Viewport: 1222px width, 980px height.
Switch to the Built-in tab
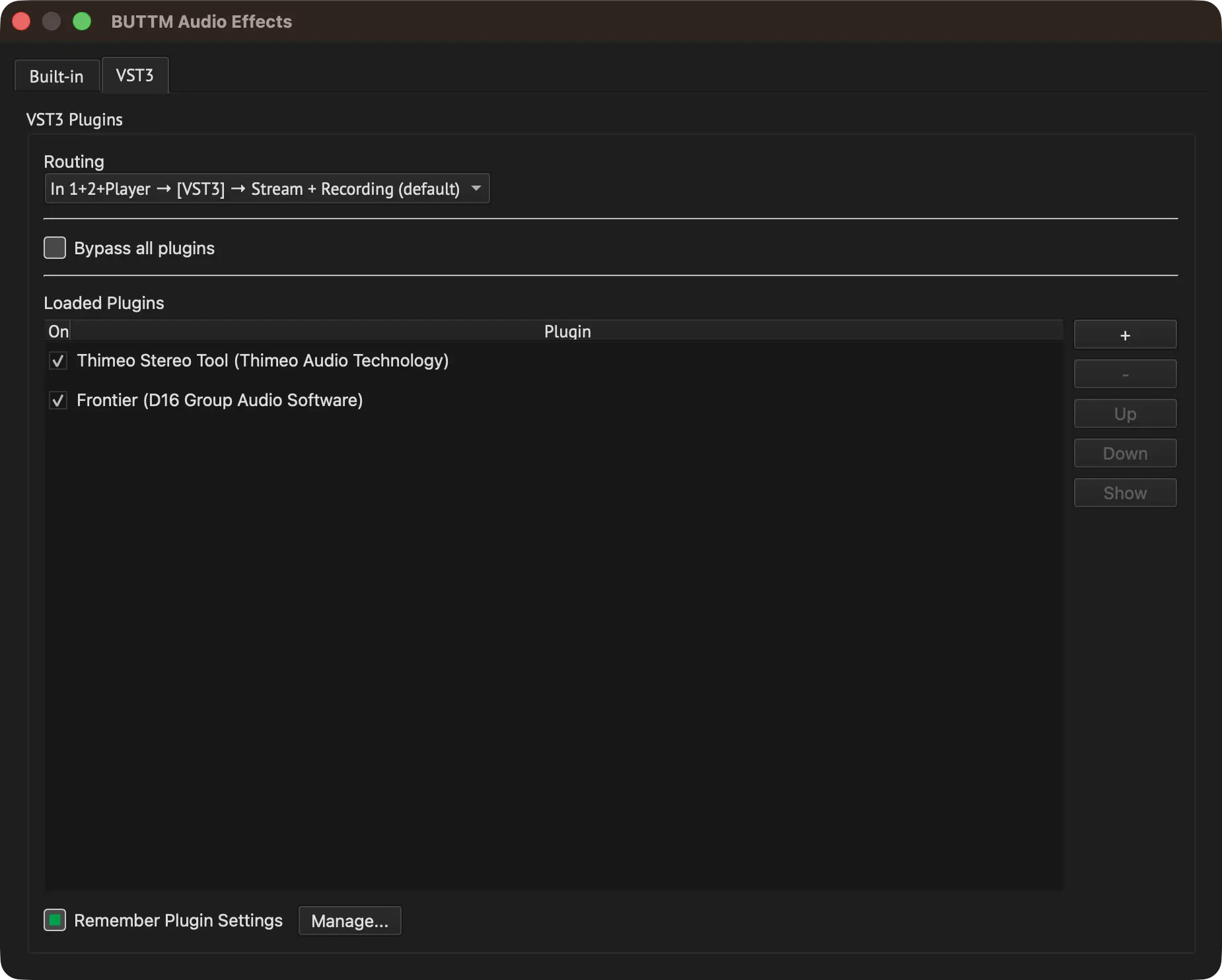[57, 76]
